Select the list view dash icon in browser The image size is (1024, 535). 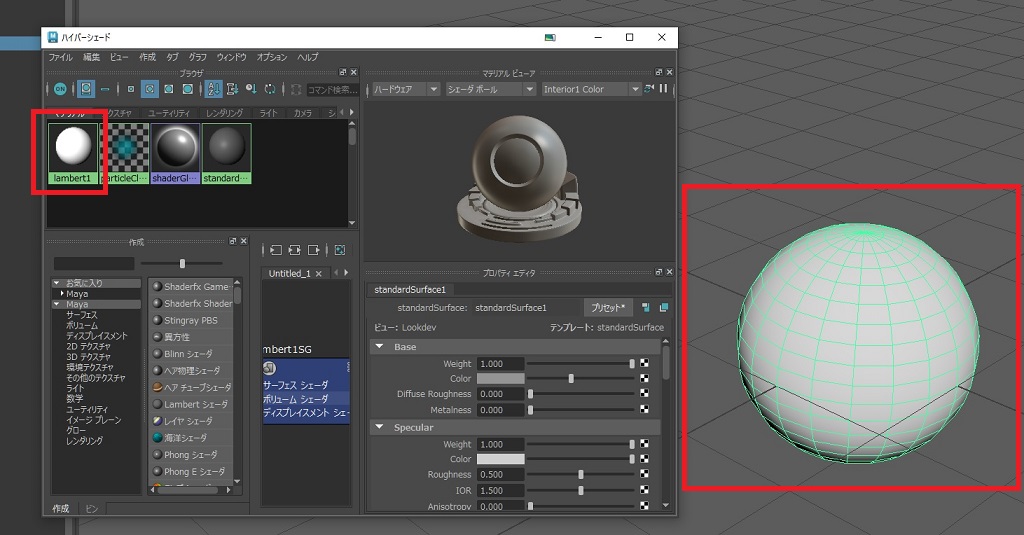pos(105,89)
